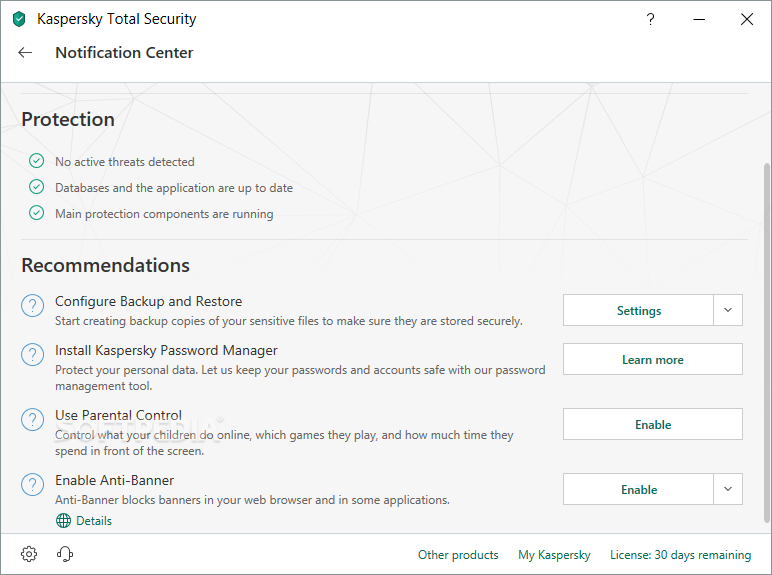The width and height of the screenshot is (772, 575).
Task: Open settings with the gear icon
Action: point(29,554)
